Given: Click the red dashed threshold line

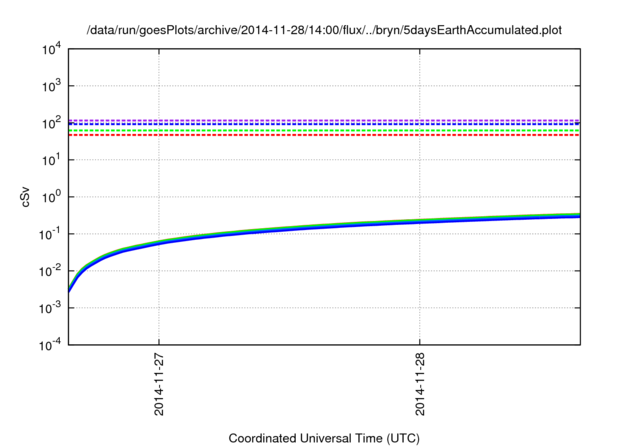Looking at the screenshot, I should [x=324, y=135].
